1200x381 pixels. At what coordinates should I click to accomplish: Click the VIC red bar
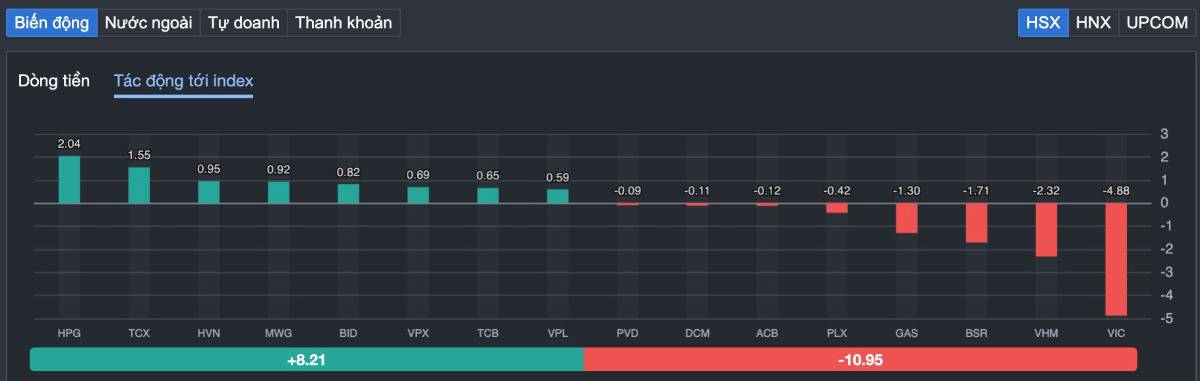coord(1116,260)
